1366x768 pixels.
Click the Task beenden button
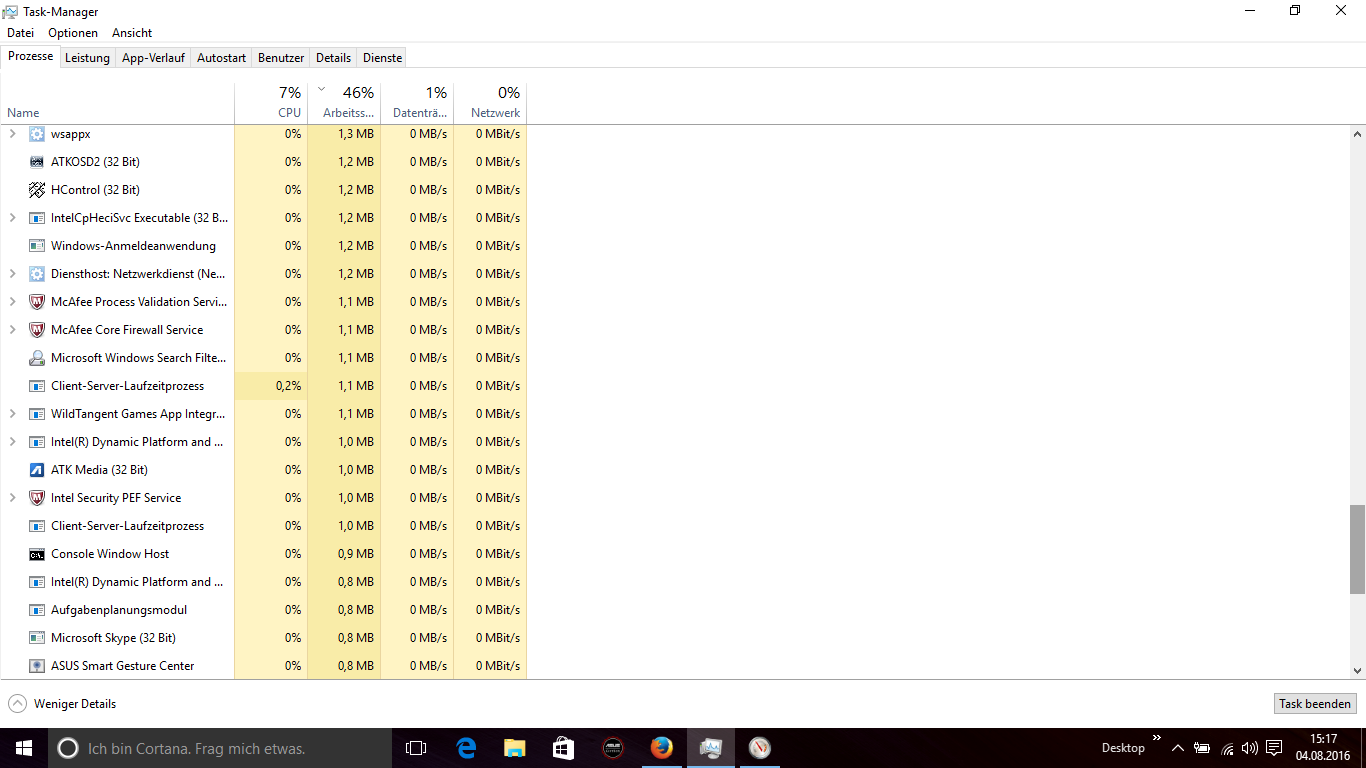[1315, 704]
